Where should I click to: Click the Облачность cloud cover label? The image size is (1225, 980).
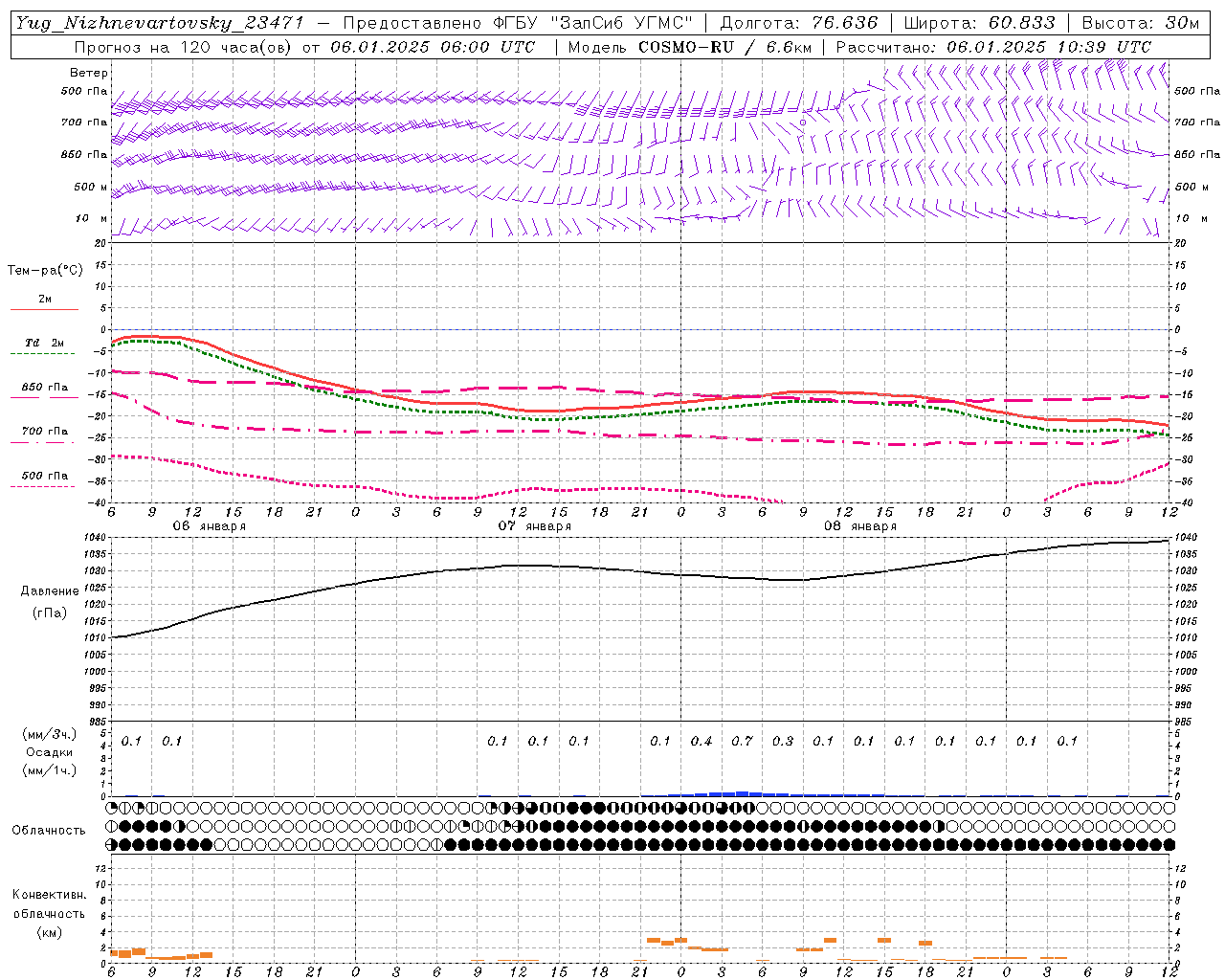click(x=49, y=831)
